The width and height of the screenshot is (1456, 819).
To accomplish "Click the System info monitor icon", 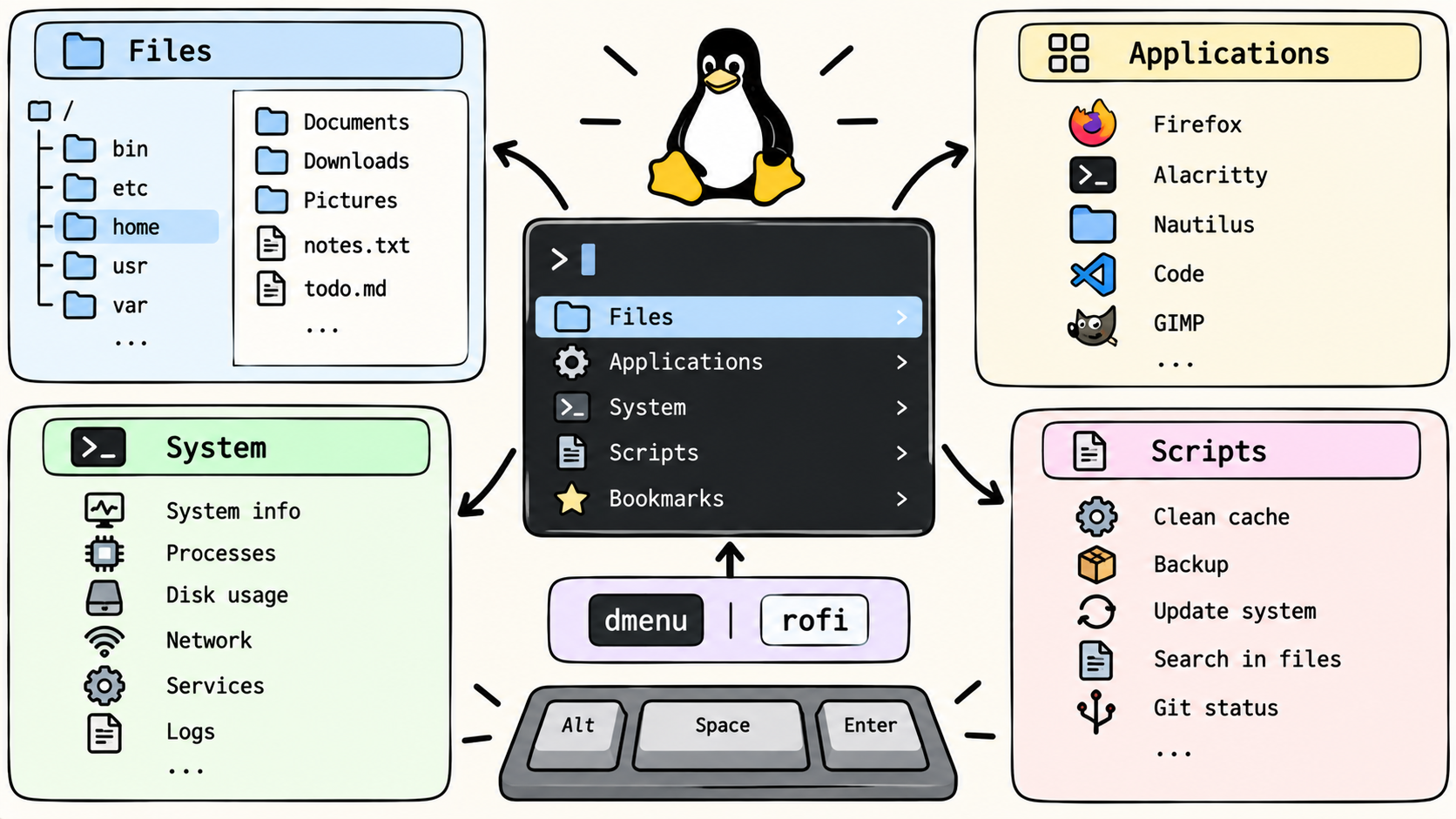I will pos(104,510).
